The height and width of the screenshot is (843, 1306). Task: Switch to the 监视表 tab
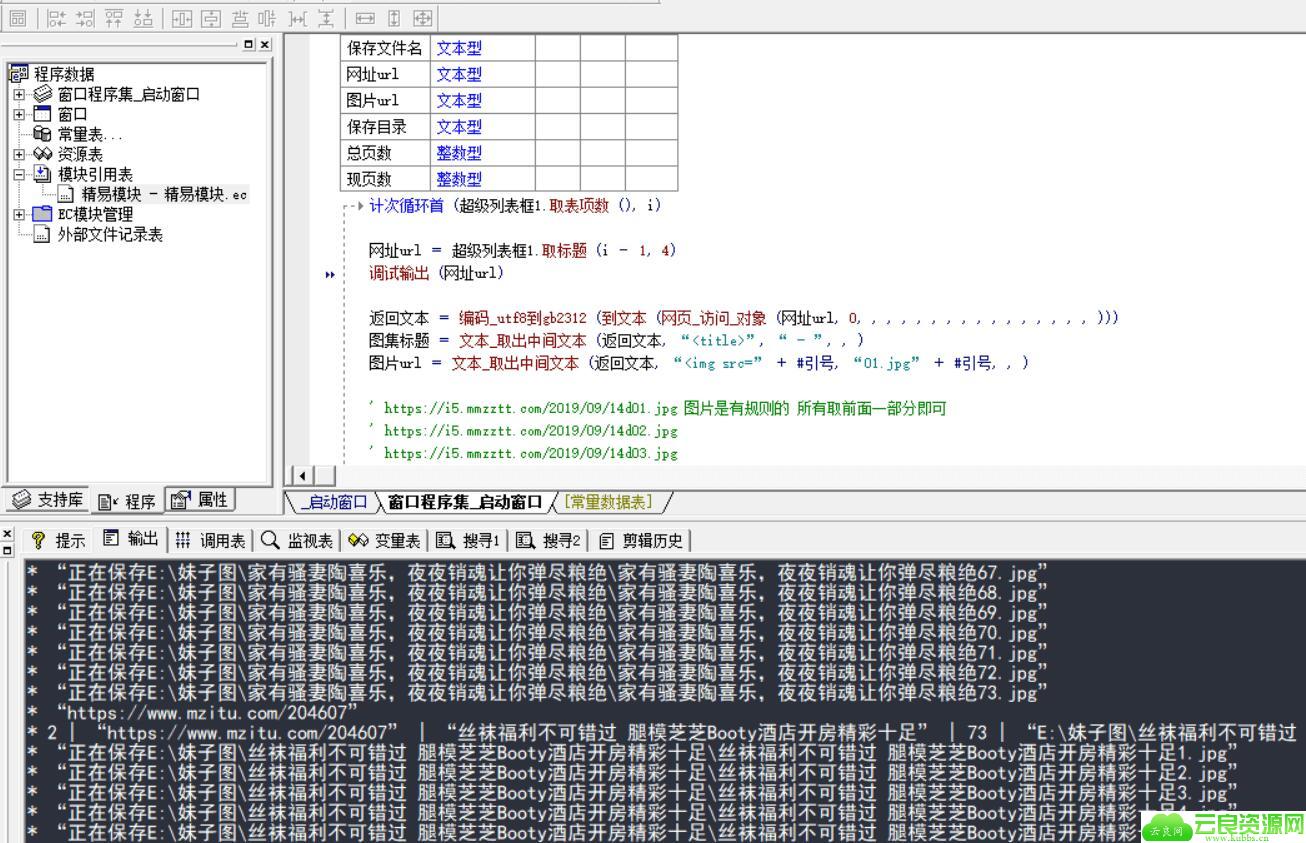click(x=297, y=540)
